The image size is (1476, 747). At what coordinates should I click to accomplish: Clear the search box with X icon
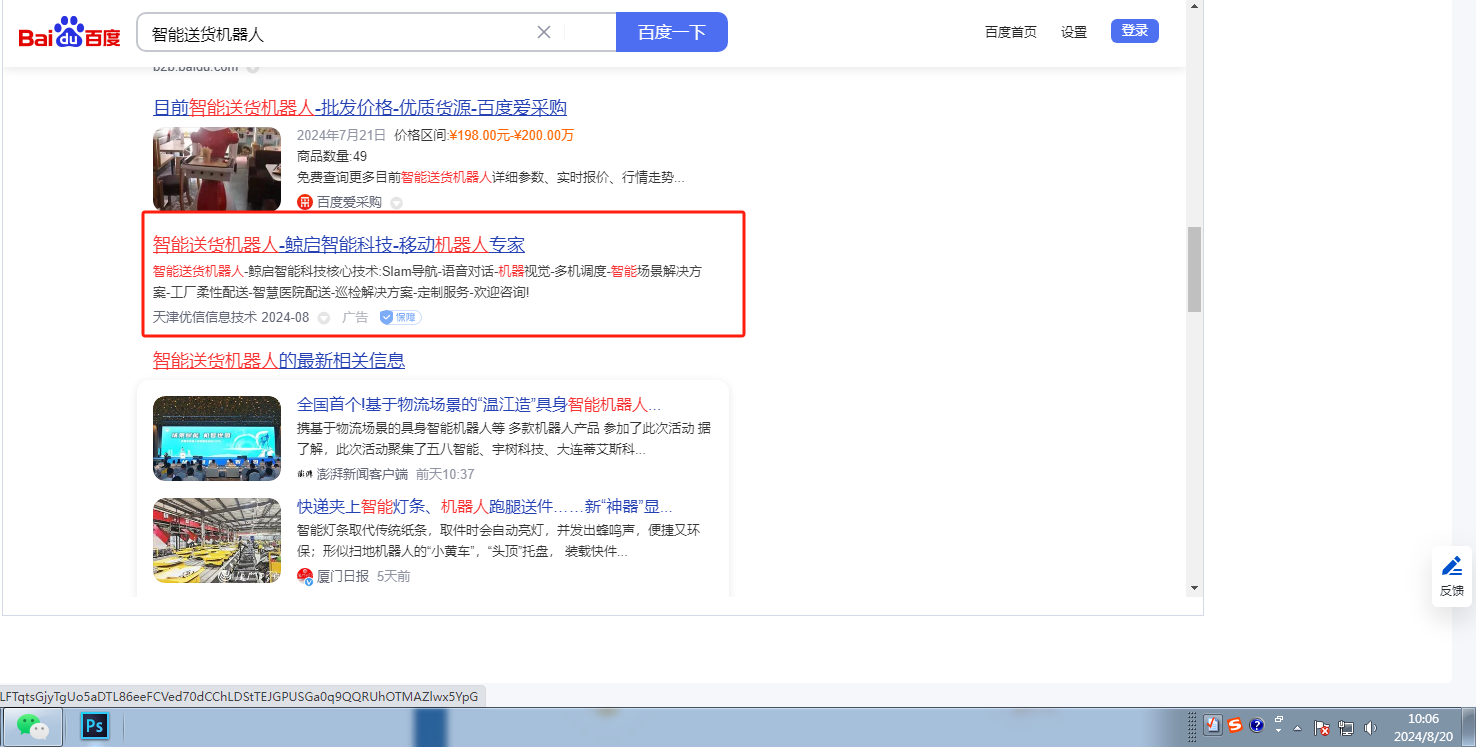(544, 32)
